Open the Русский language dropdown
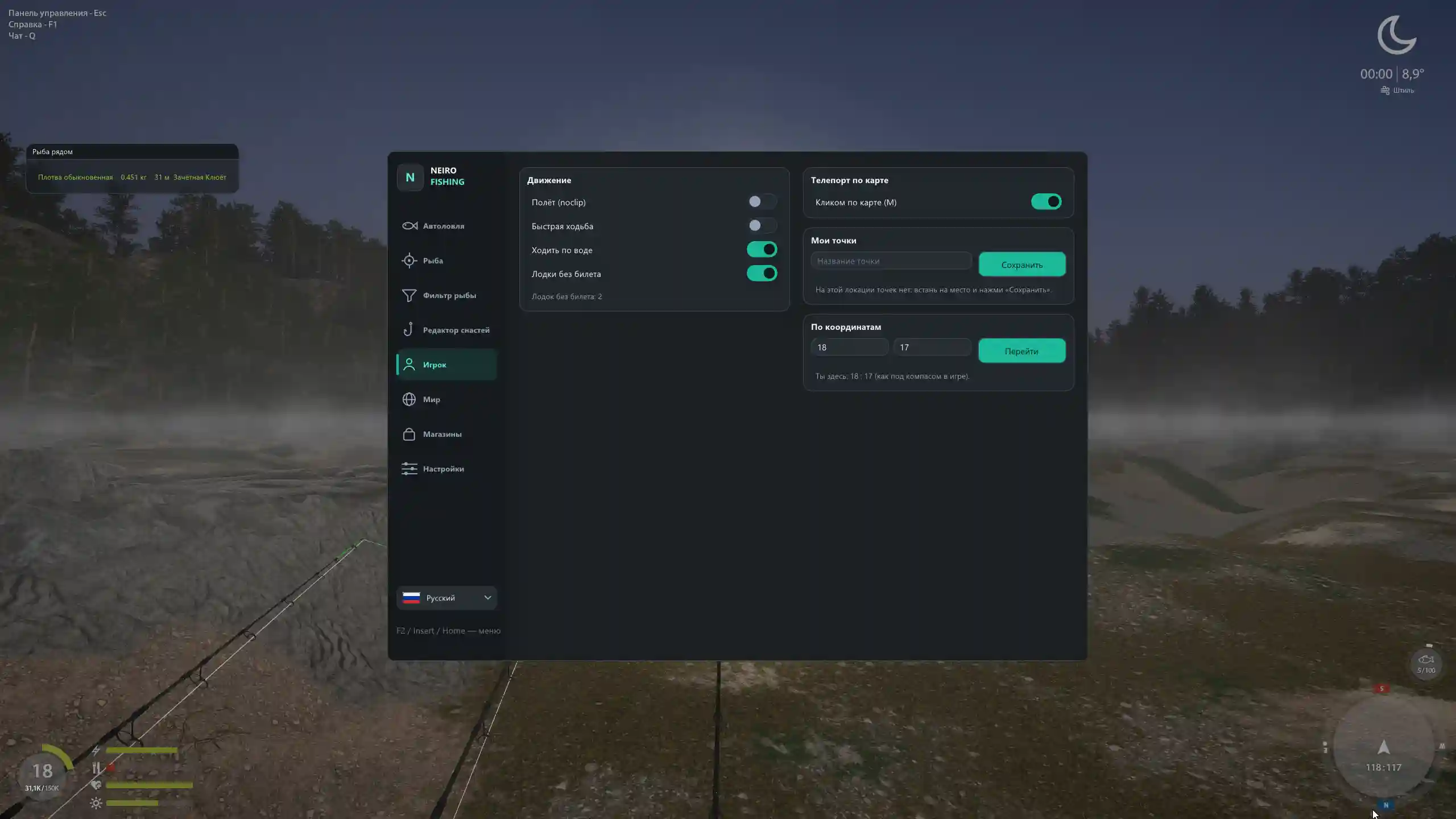This screenshot has width=1456, height=819. (447, 598)
